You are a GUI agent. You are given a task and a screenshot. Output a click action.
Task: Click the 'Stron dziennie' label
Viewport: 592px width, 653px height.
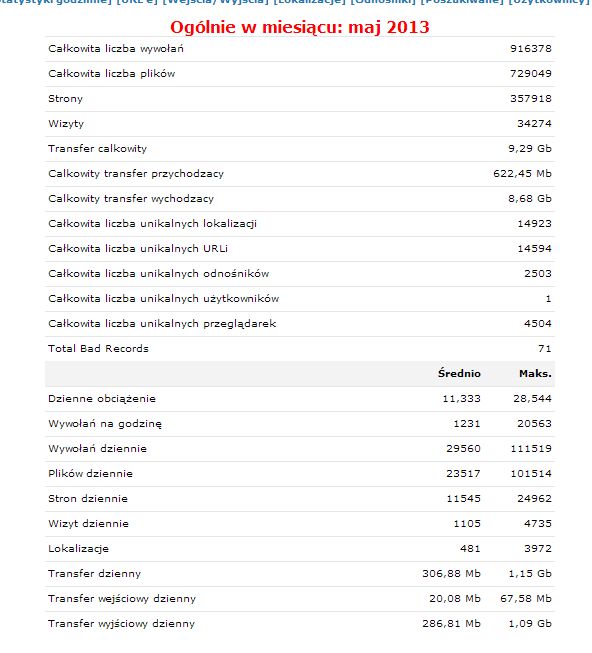[x=88, y=498]
